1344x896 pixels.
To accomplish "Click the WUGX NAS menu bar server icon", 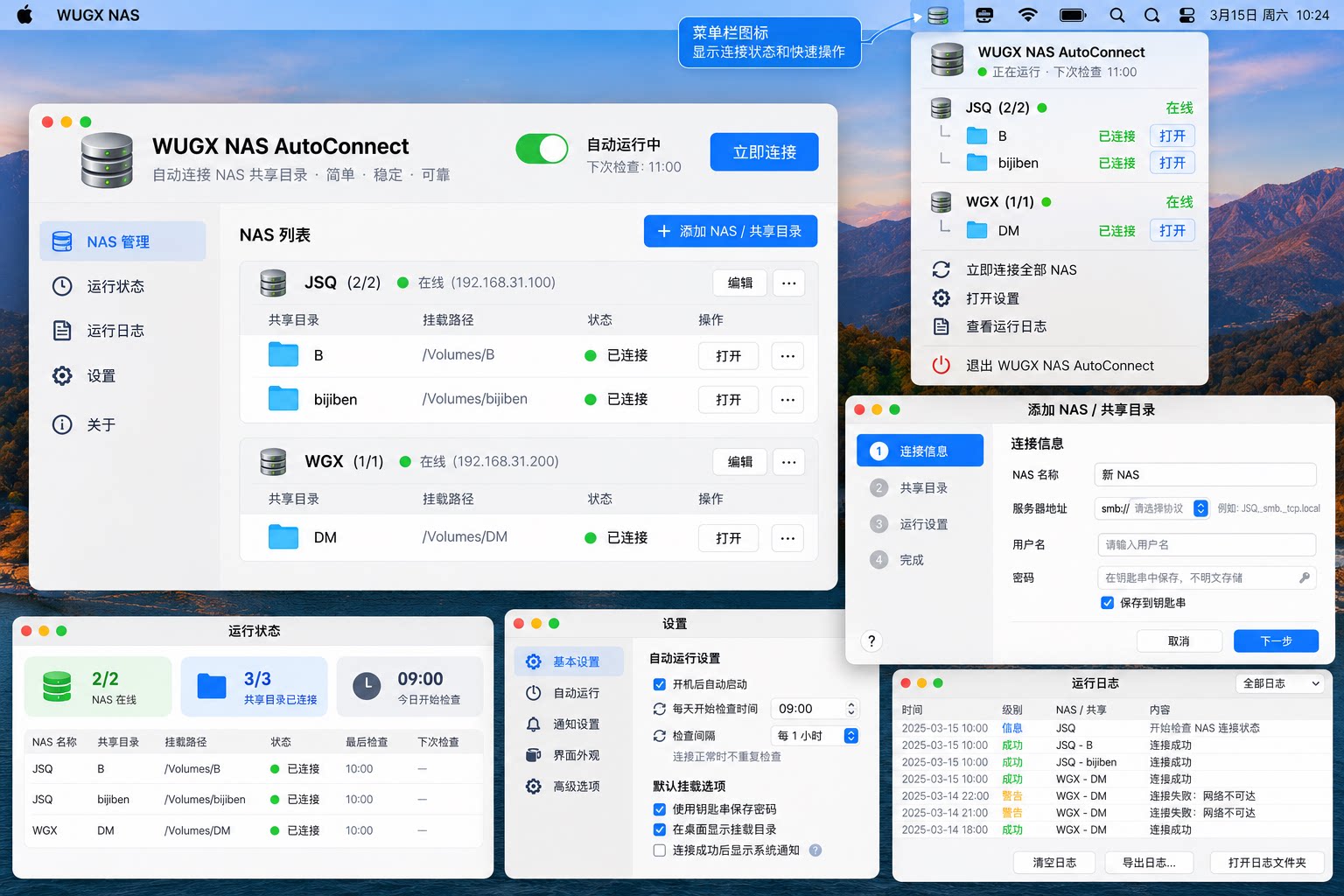I will coord(938,15).
